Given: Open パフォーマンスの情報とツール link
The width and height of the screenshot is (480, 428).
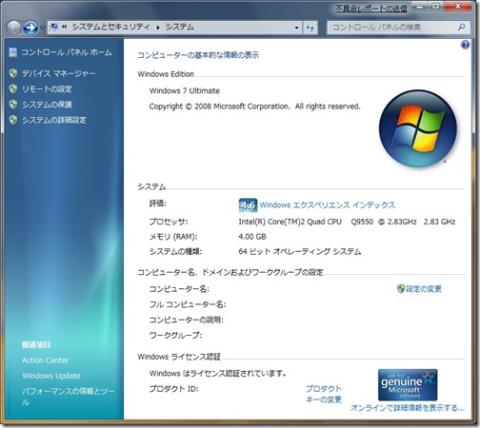Looking at the screenshot, I should tap(68, 396).
